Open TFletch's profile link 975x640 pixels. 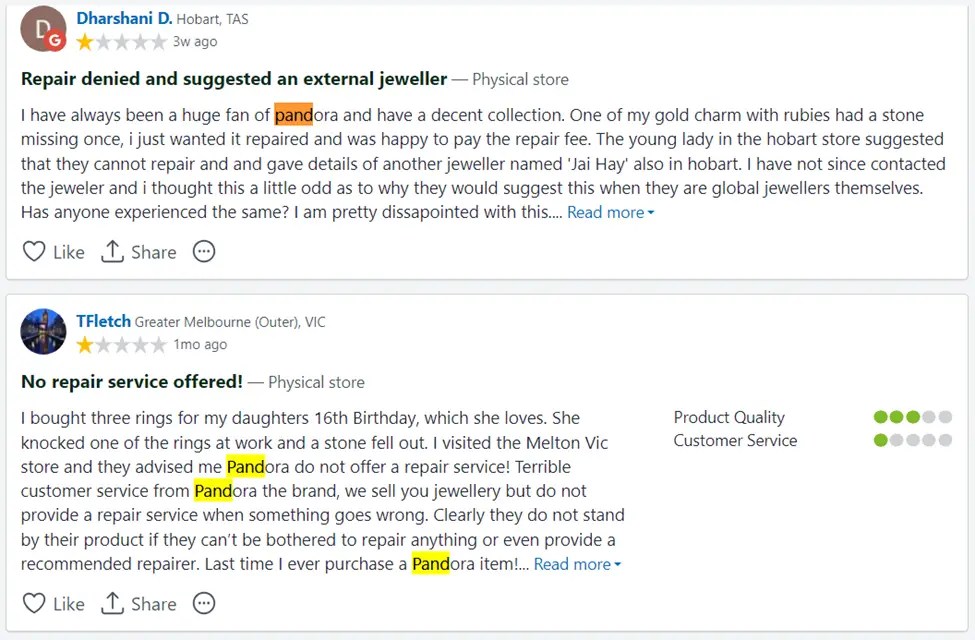(x=103, y=321)
